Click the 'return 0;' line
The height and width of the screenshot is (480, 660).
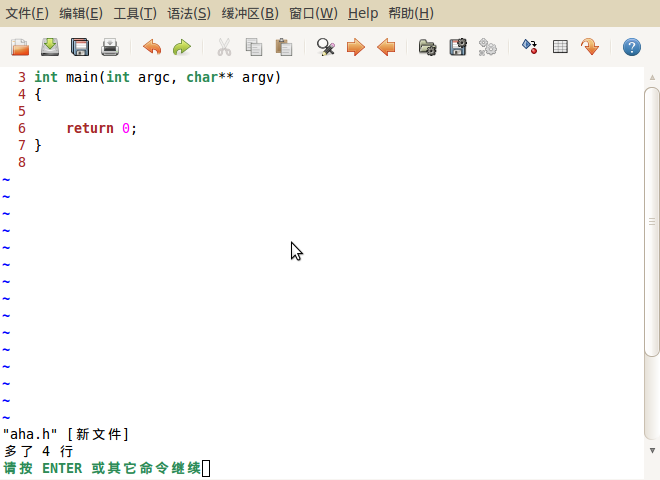point(102,128)
